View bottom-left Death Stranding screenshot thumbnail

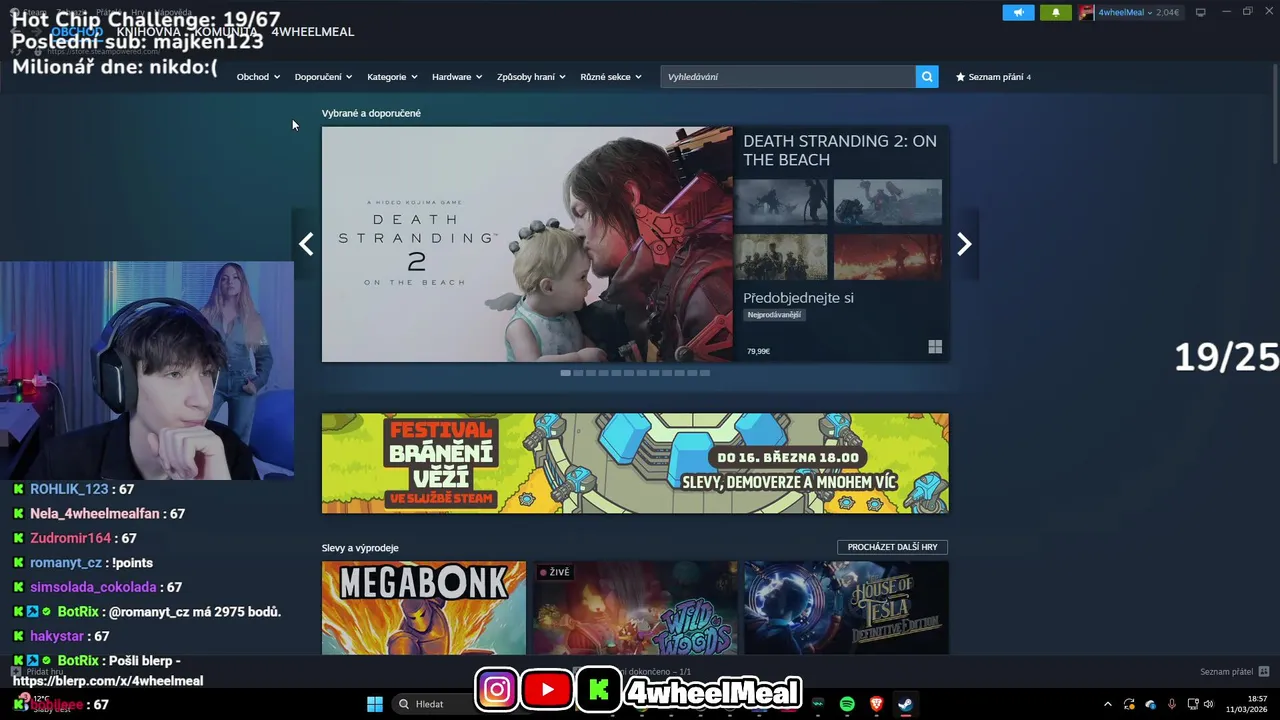coord(781,257)
